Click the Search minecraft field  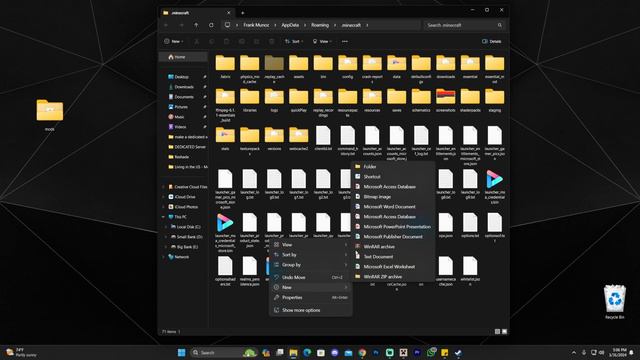[x=464, y=25]
